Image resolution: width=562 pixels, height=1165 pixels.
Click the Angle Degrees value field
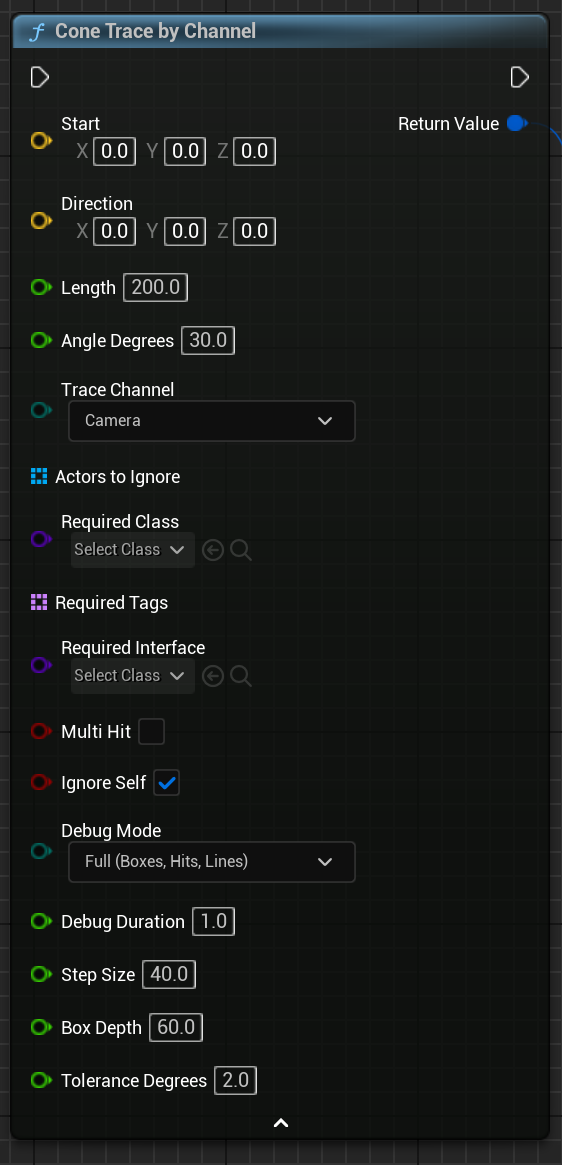[x=208, y=341]
